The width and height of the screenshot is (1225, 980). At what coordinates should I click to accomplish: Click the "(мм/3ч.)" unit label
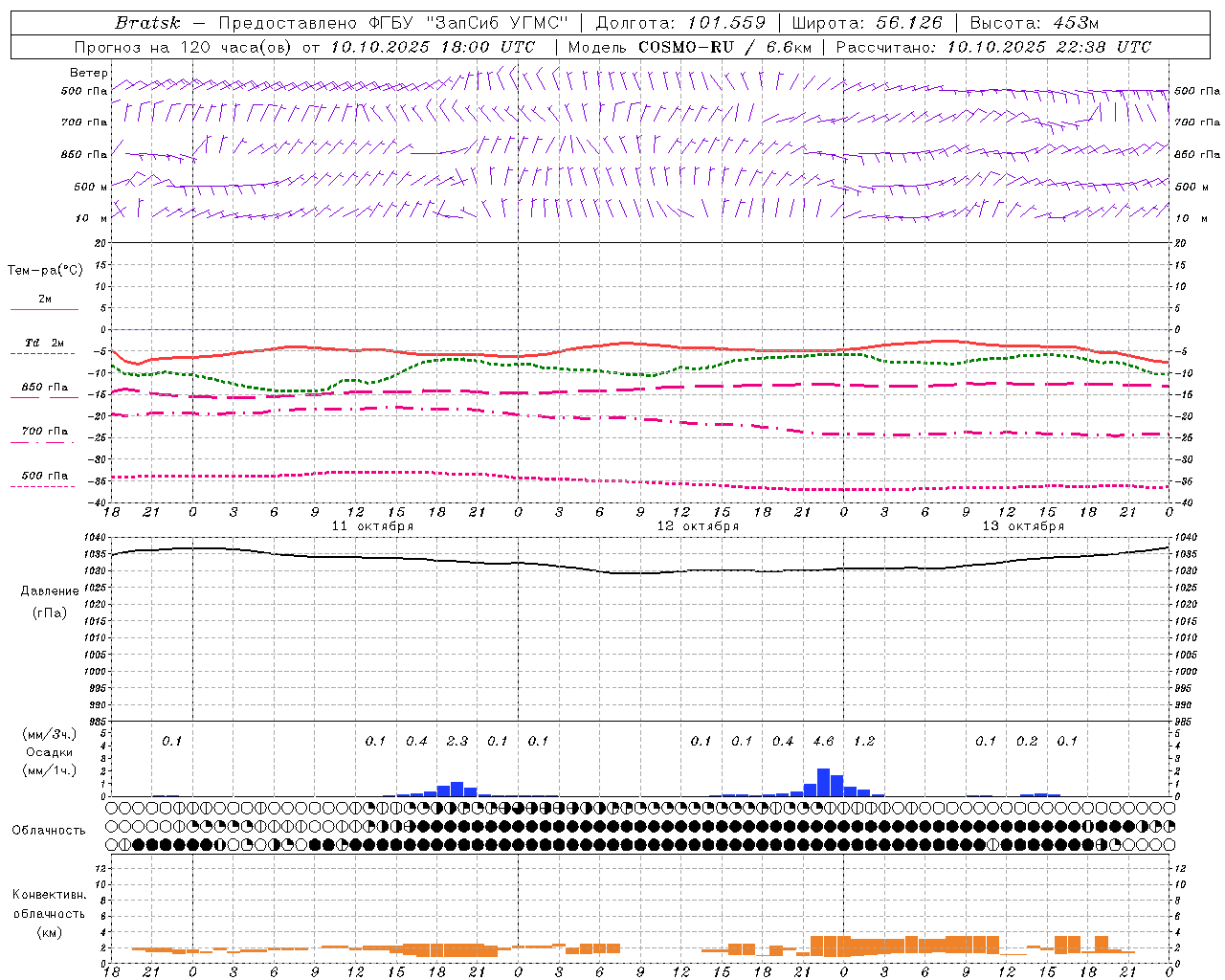(49, 734)
